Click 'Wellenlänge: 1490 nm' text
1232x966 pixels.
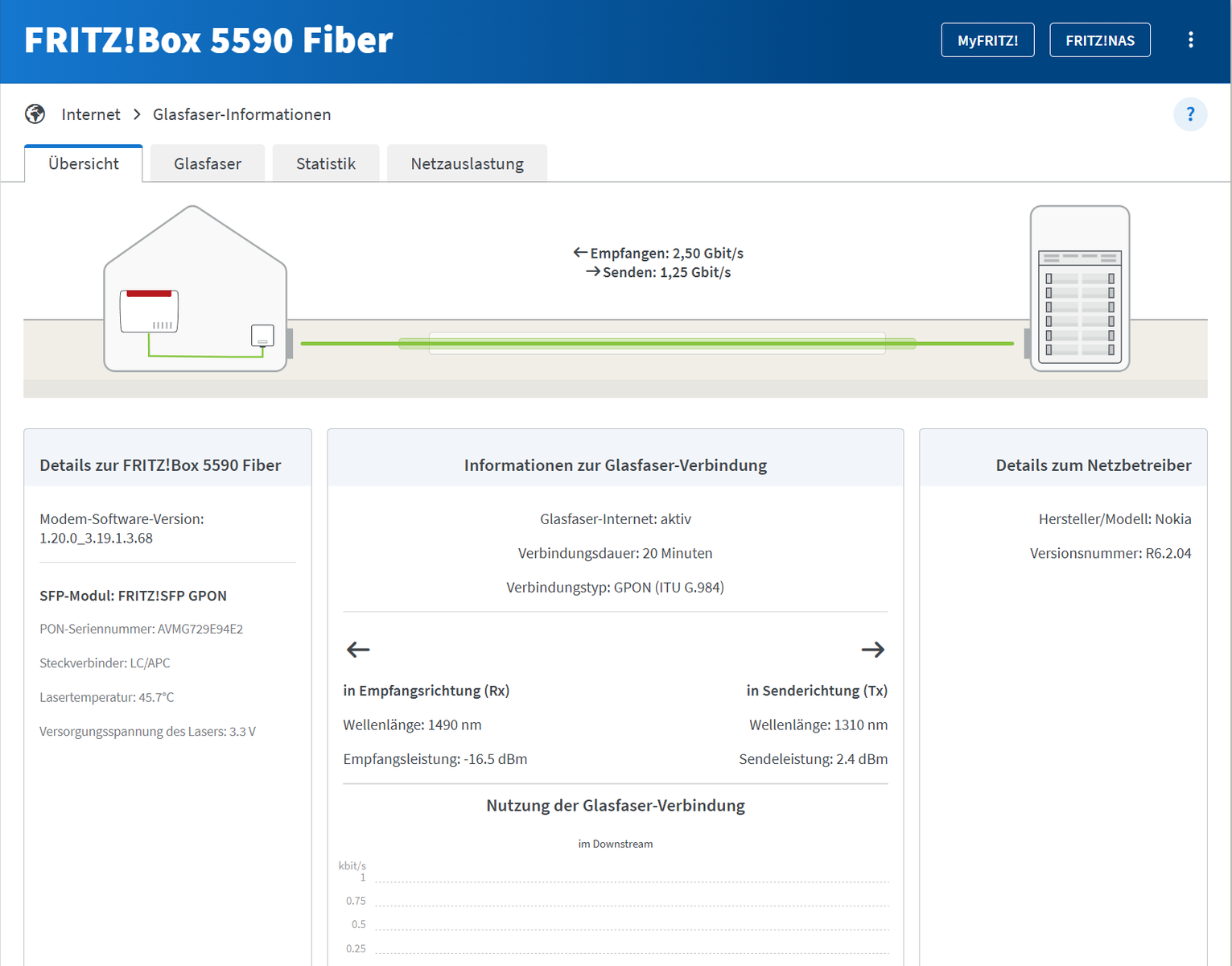pos(412,725)
